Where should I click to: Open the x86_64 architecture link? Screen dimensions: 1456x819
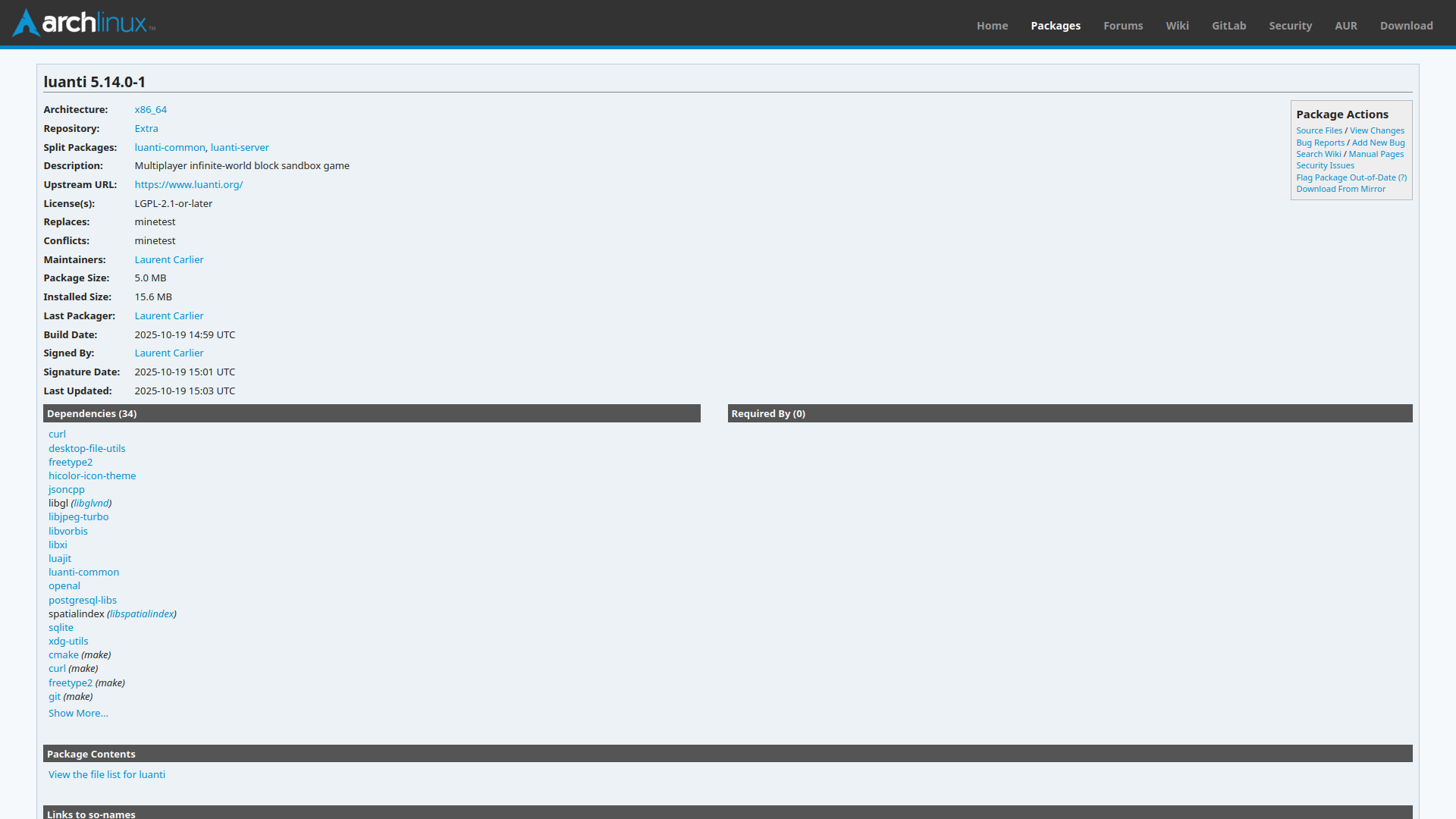coord(150,110)
